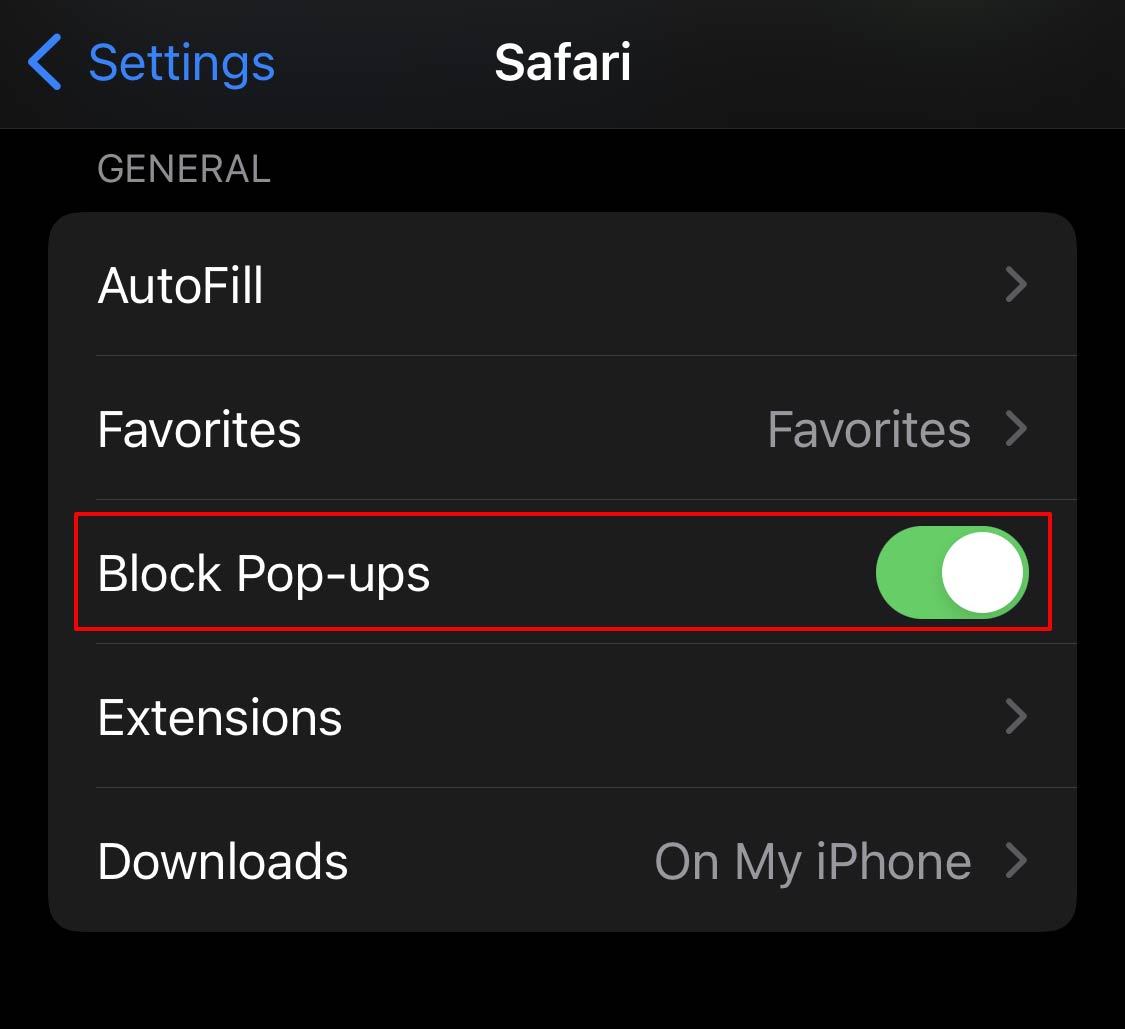Screen dimensions: 1125x1029
Task: Tap the GENERAL section header
Action: (x=184, y=169)
